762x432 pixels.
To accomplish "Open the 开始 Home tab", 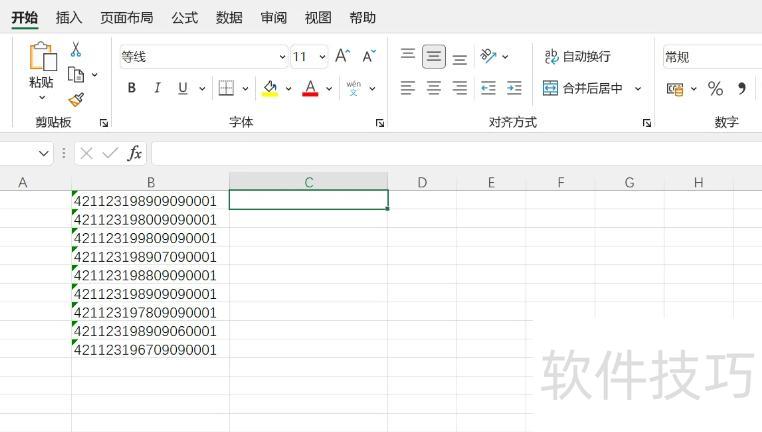I will tap(25, 18).
